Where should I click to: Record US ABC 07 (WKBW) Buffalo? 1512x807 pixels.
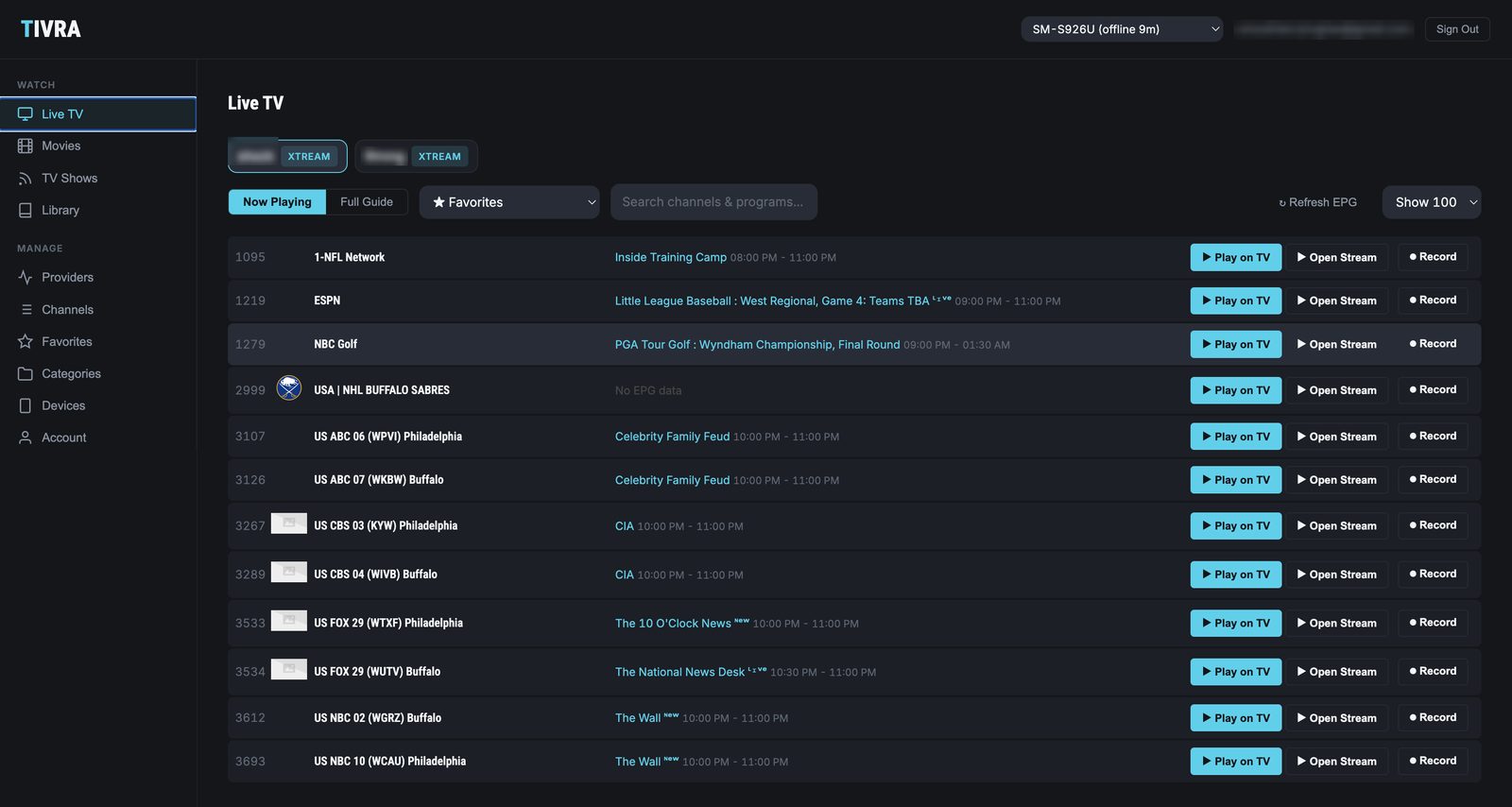pos(1433,479)
